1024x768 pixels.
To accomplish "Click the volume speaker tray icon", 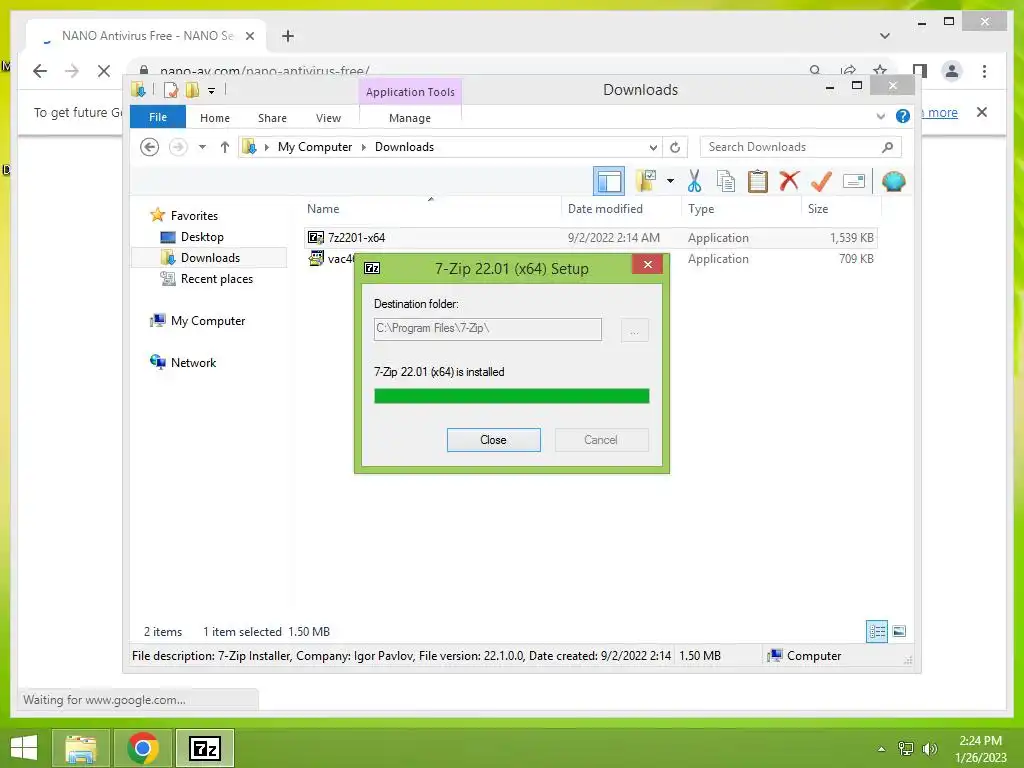I will [929, 749].
